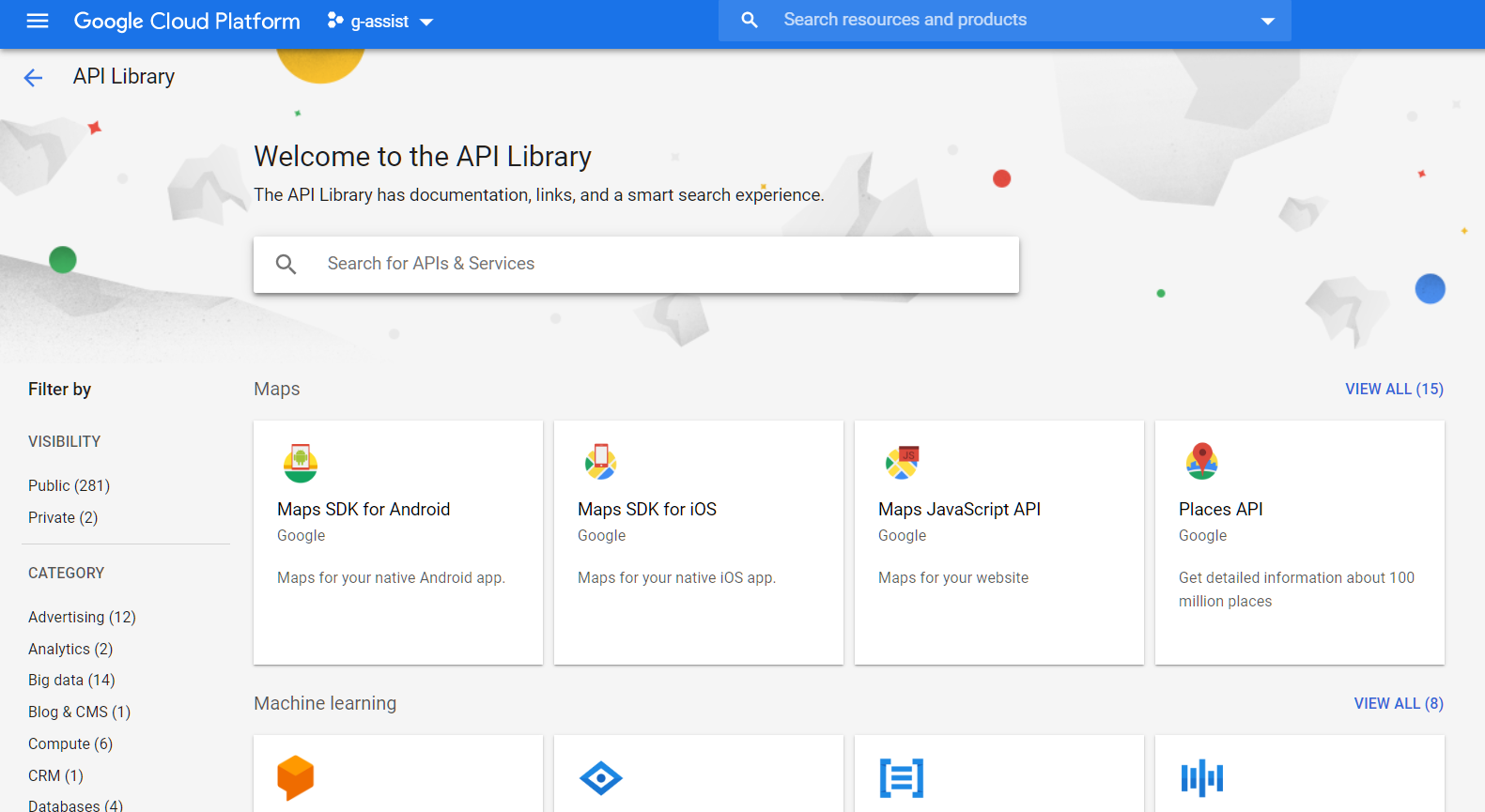Click 'Maps for your native Android app.' description
Viewport: 1485px width, 812px height.
click(x=391, y=577)
